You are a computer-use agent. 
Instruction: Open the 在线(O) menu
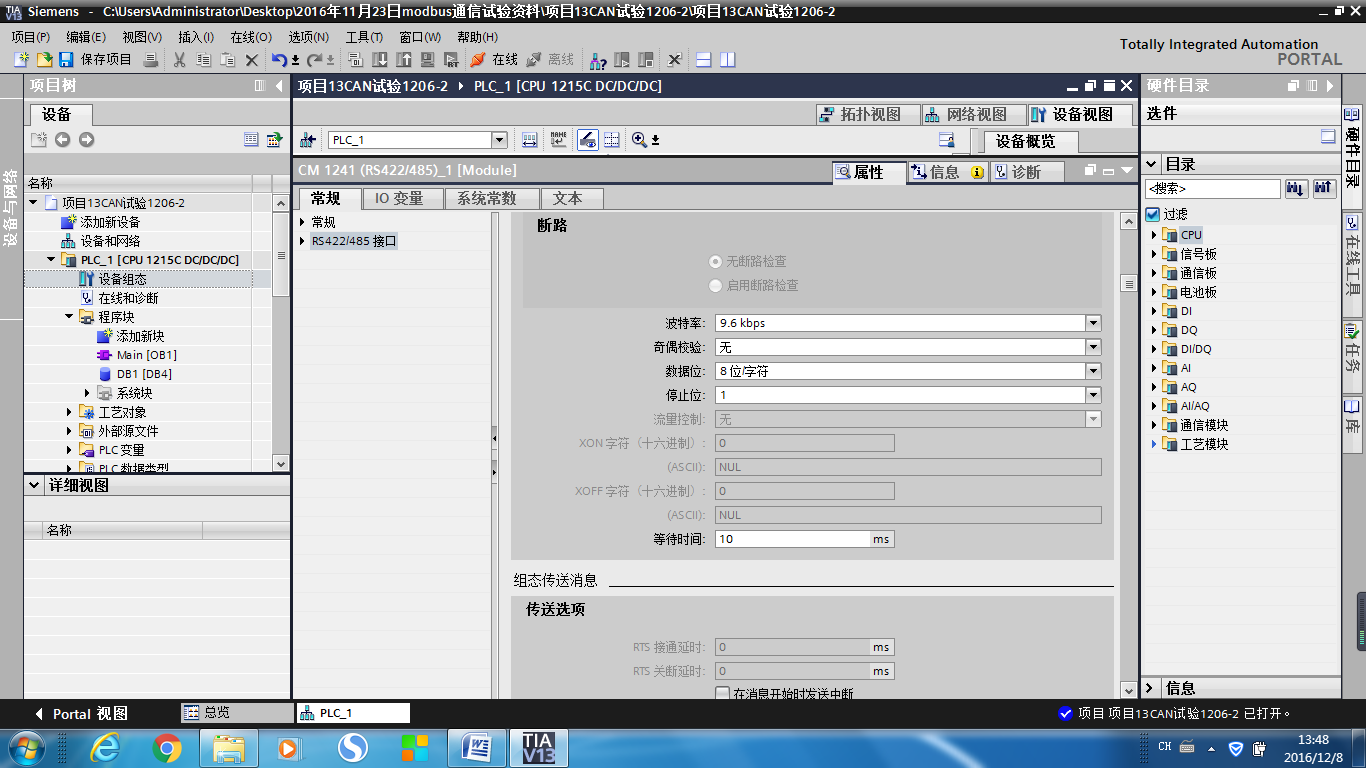coord(251,37)
